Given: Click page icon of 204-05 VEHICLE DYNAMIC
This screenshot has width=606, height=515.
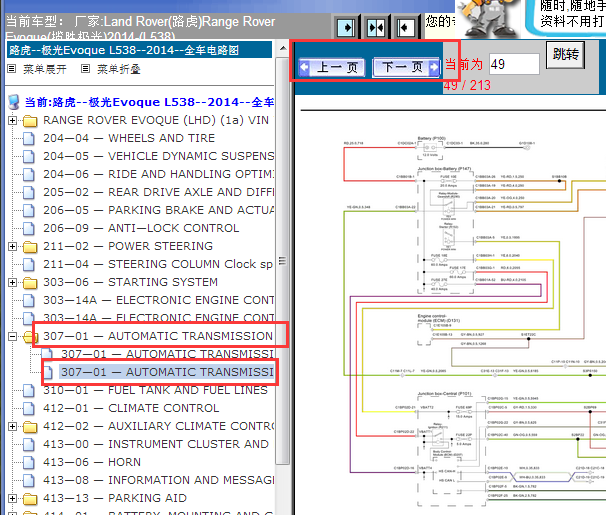Looking at the screenshot, I should click(x=29, y=156).
